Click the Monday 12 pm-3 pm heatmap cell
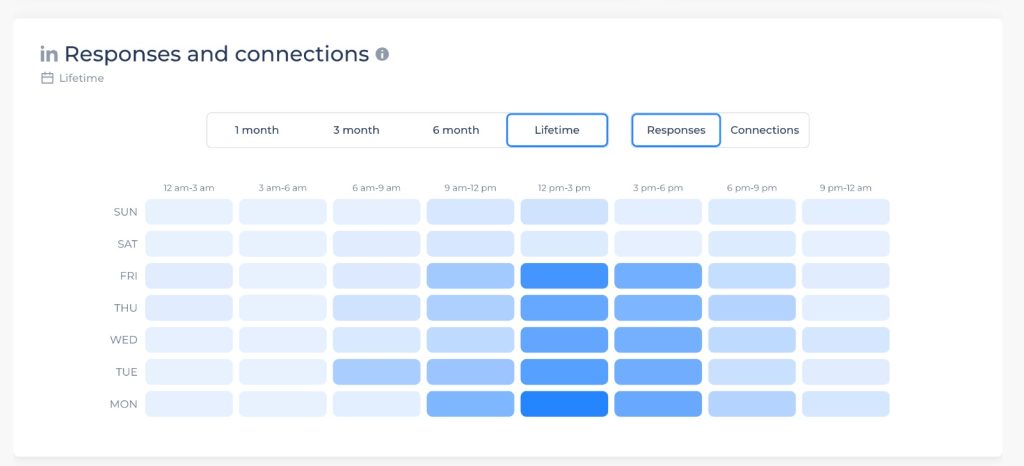 (564, 404)
